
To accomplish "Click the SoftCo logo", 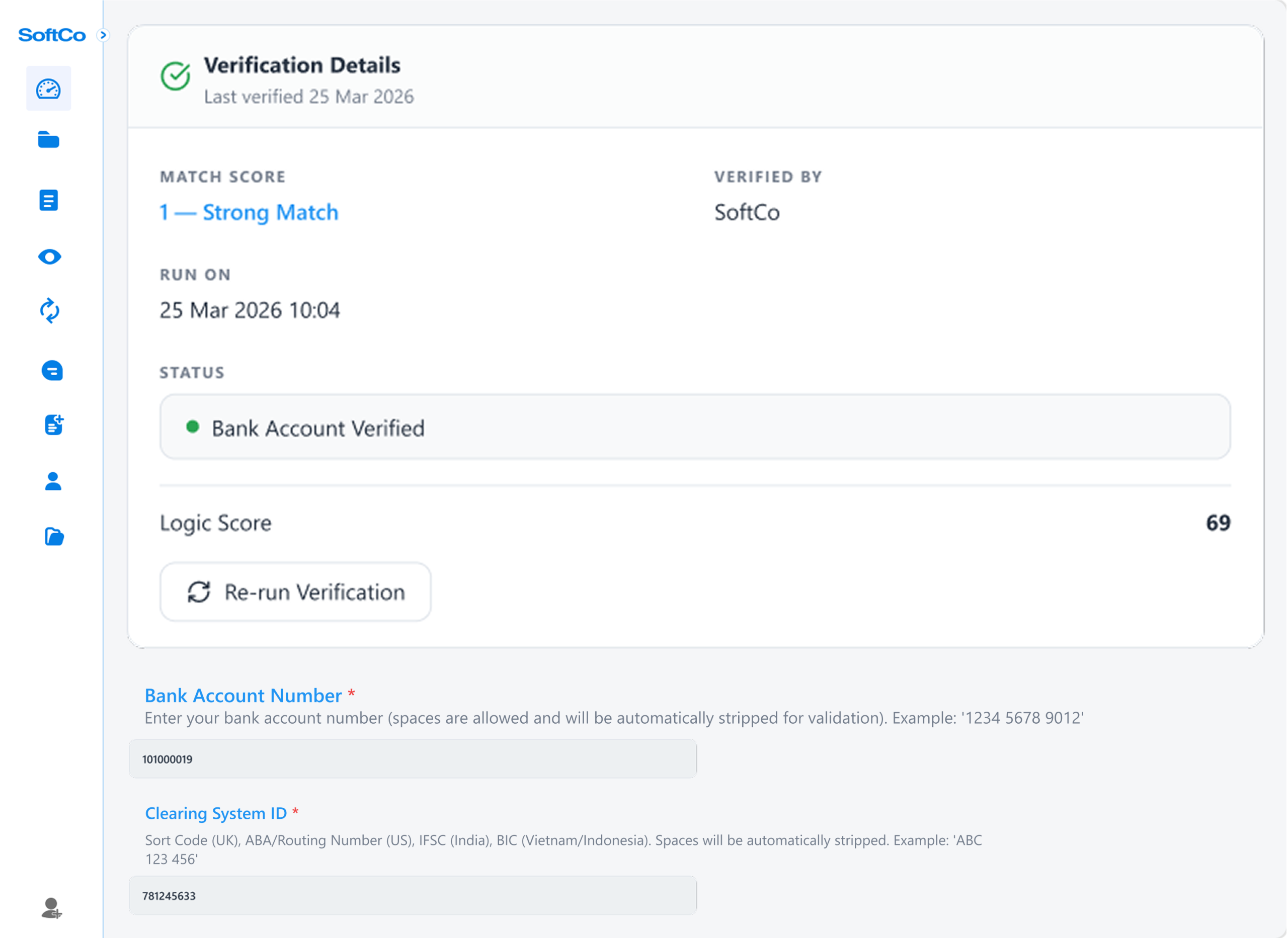I will coord(51,35).
